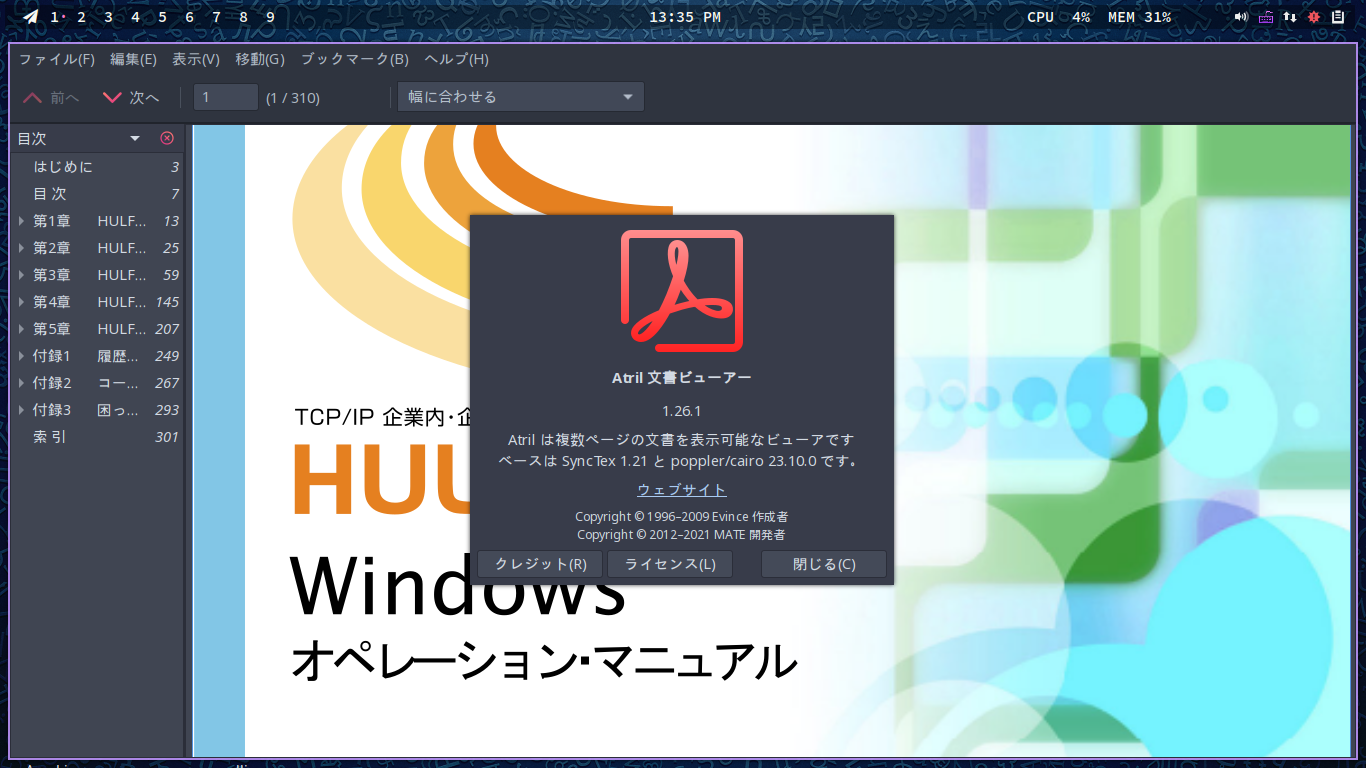
Task: Expand the 第2章 tree entry
Action: click(22, 248)
